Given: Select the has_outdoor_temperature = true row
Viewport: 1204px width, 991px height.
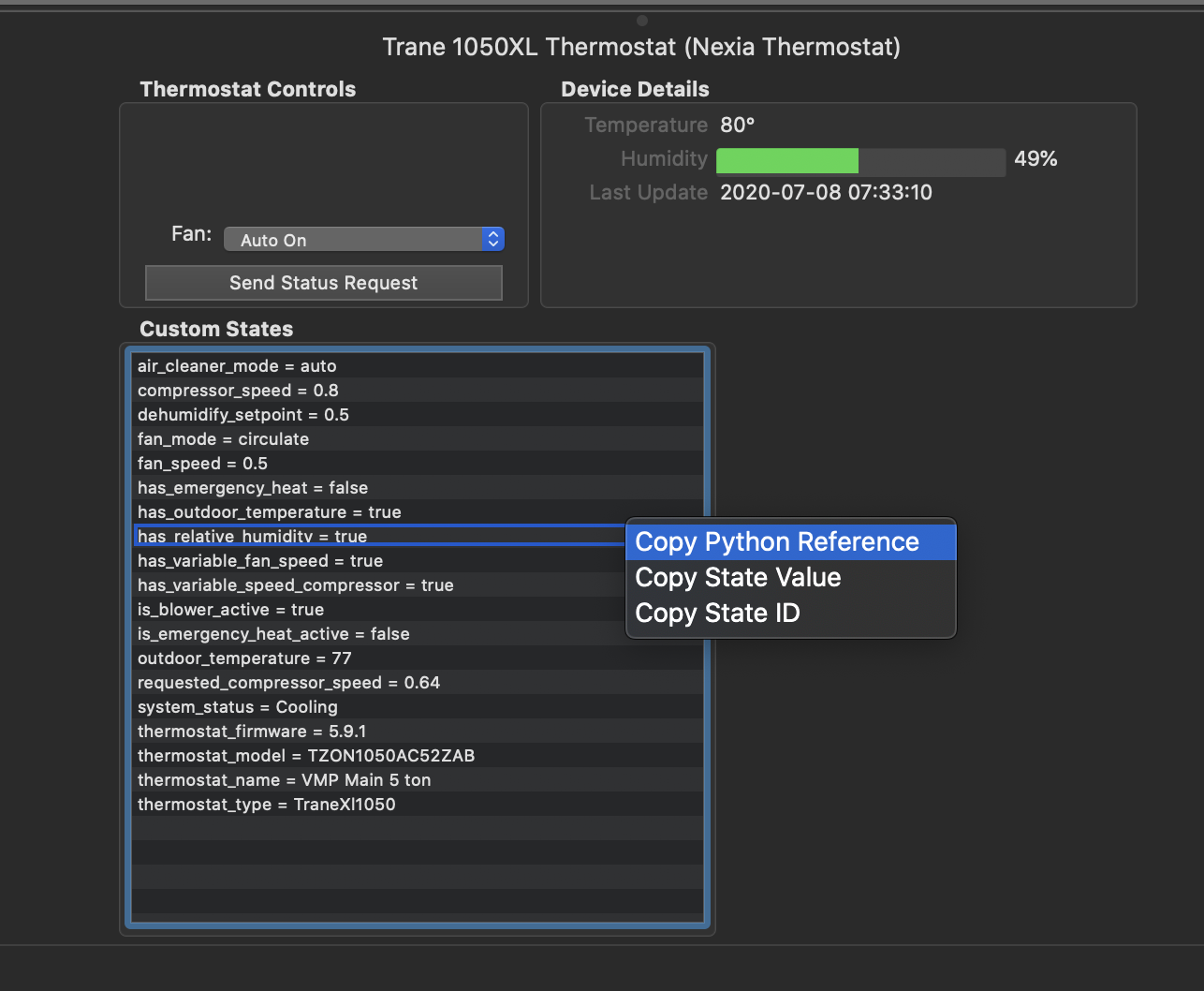Looking at the screenshot, I should 418,512.
